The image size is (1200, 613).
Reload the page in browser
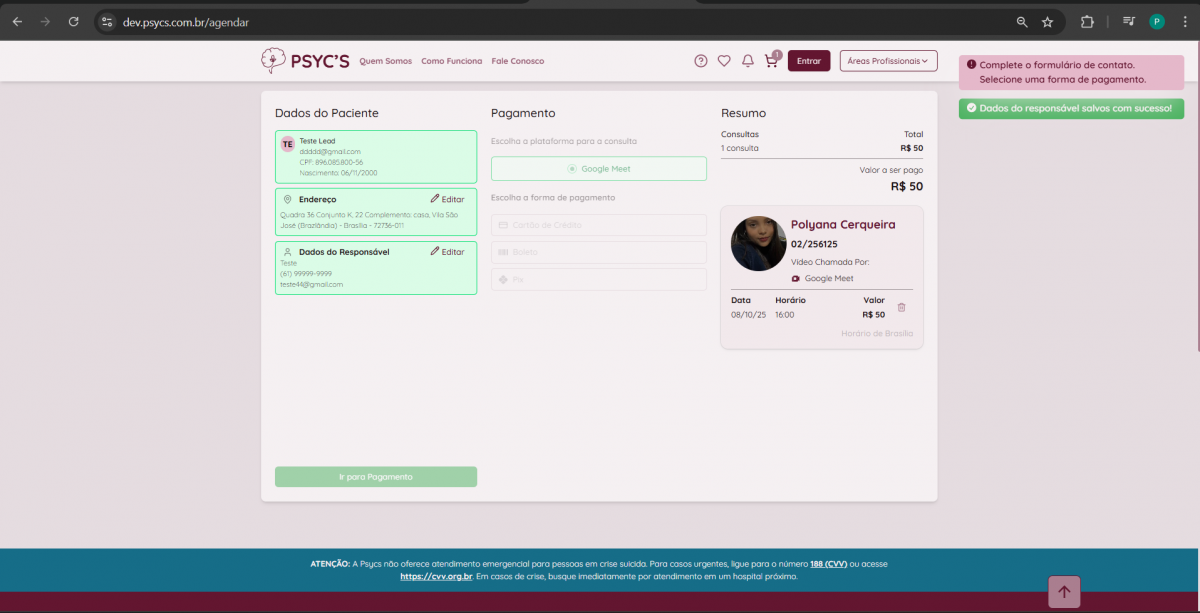(74, 21)
